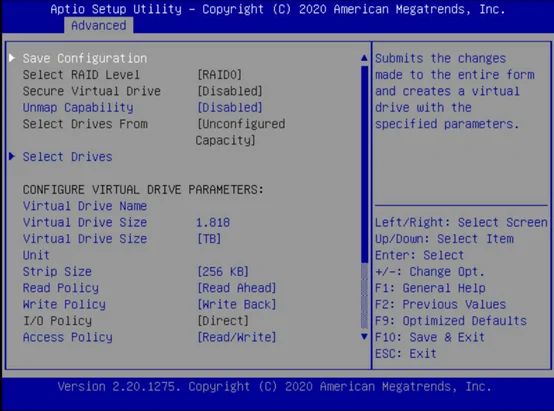Click the Select Drives arrow icon

[x=12, y=156]
